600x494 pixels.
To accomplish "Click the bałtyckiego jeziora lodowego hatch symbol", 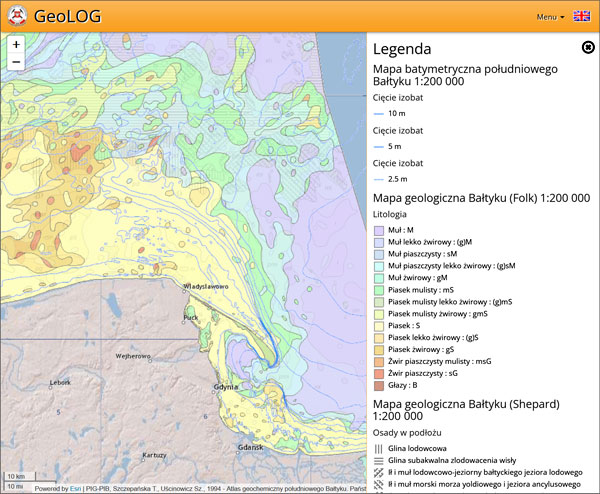I will click(x=378, y=472).
